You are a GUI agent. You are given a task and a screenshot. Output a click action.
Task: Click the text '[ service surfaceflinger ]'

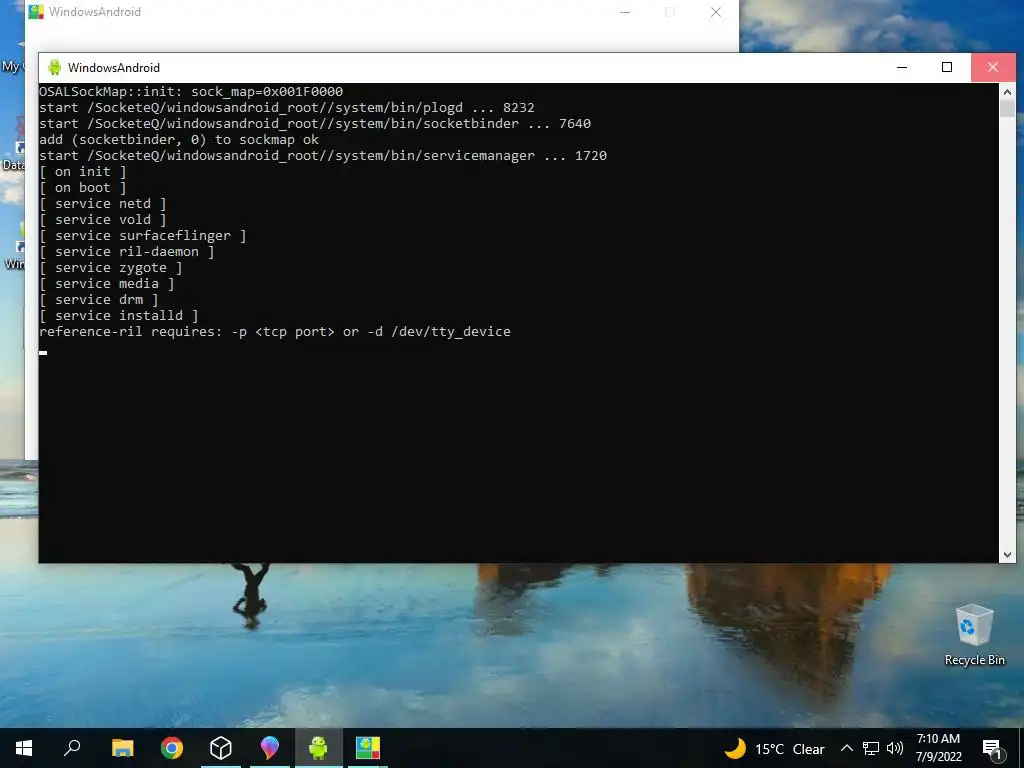click(142, 236)
